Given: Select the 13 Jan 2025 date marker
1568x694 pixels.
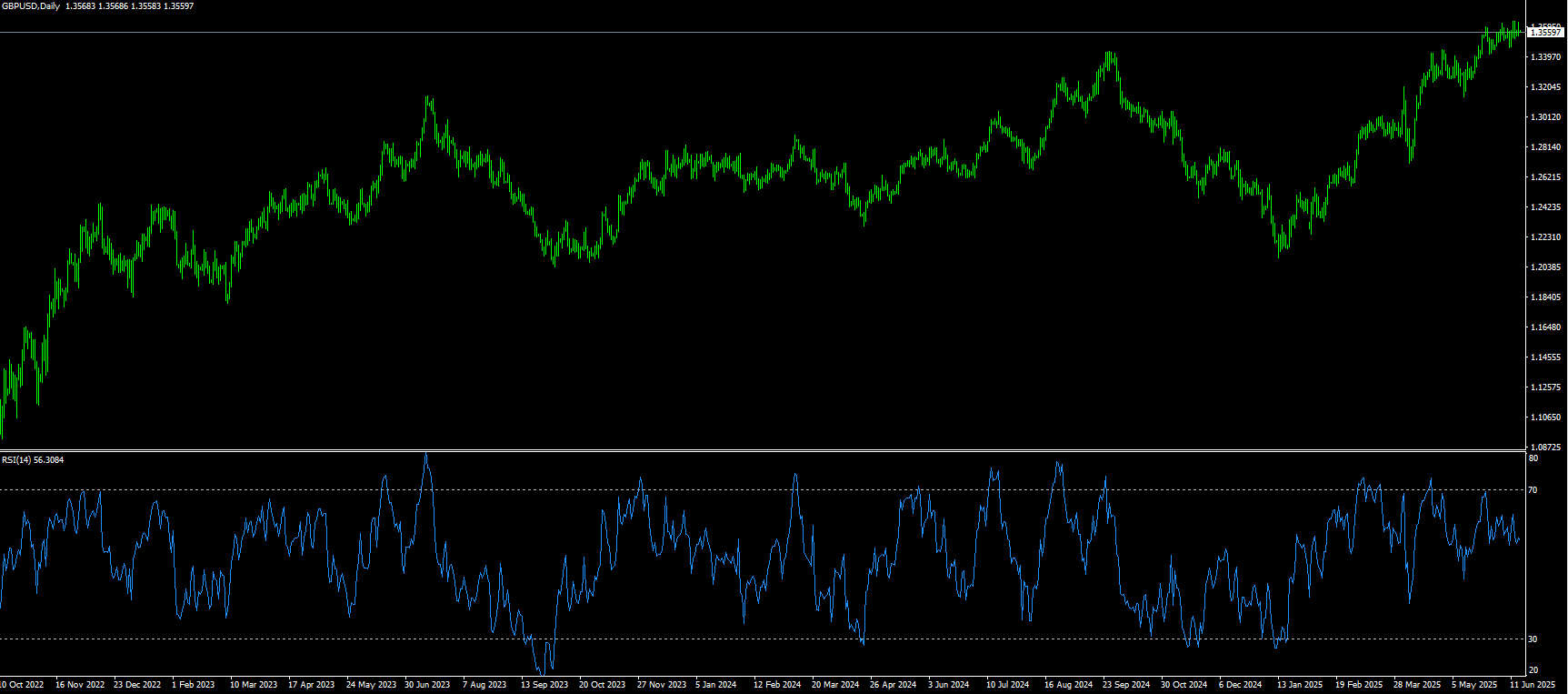Looking at the screenshot, I should tap(1300, 685).
